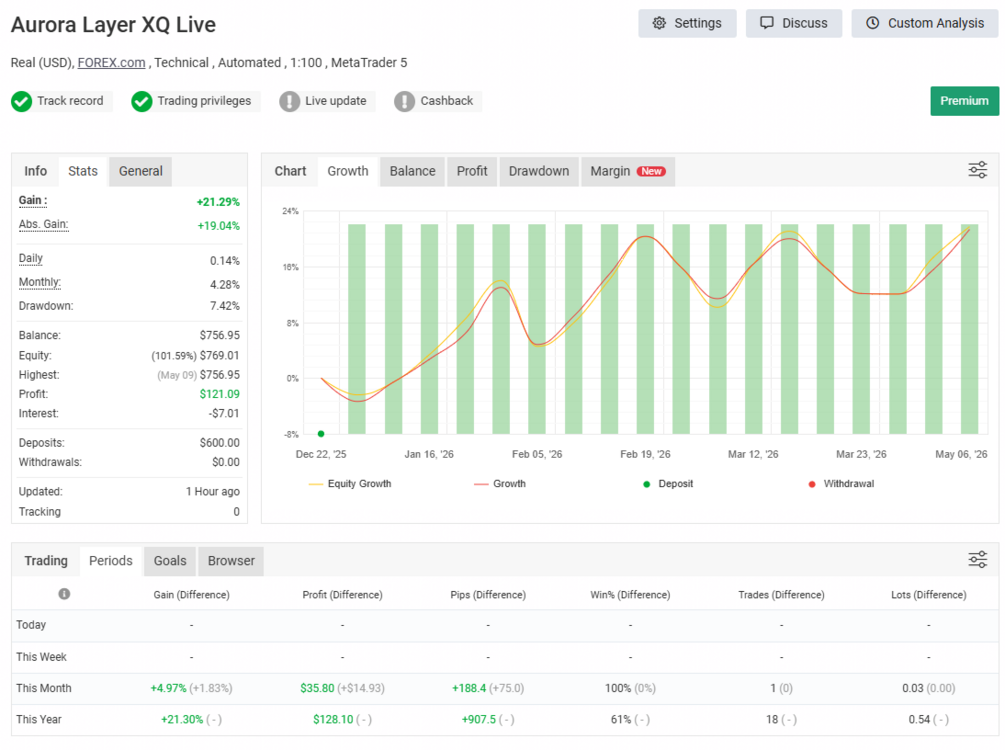Viewport: 1005px width, 750px height.
Task: Toggle Deposit marker in chart legend
Action: click(669, 484)
